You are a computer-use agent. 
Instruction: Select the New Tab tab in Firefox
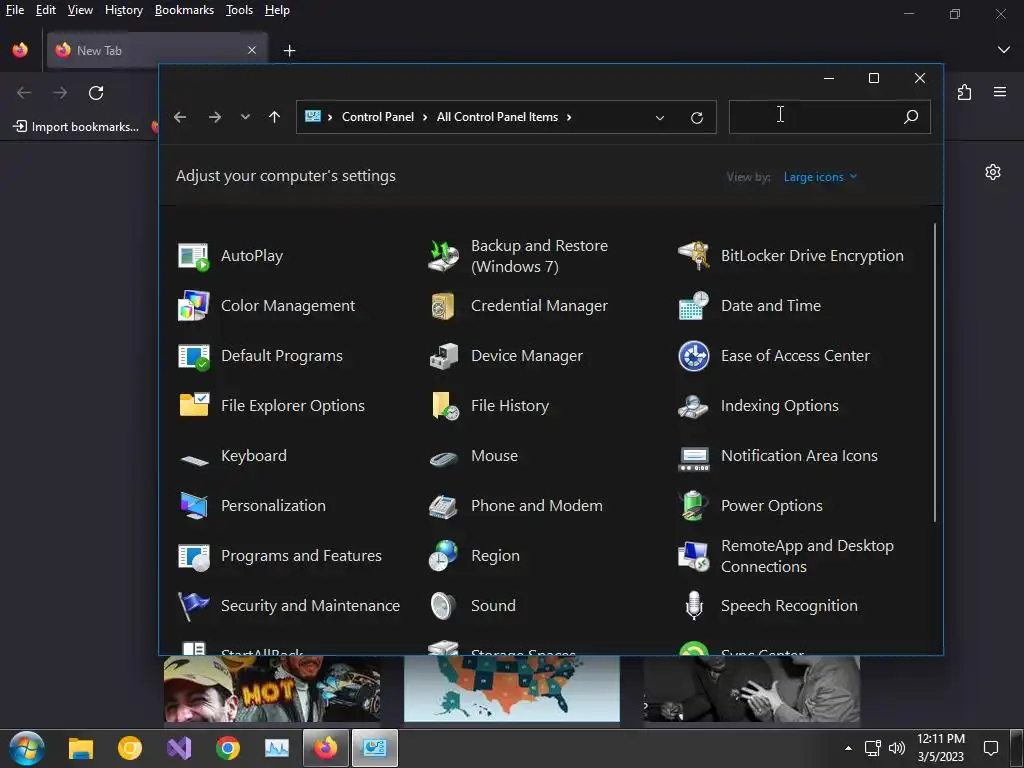click(157, 50)
